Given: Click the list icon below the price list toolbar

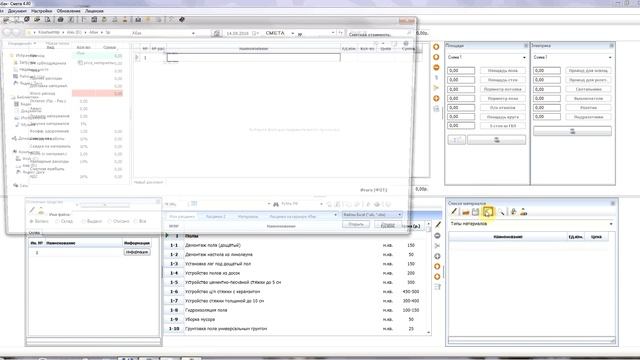Looking at the screenshot, I should tap(437, 287).
